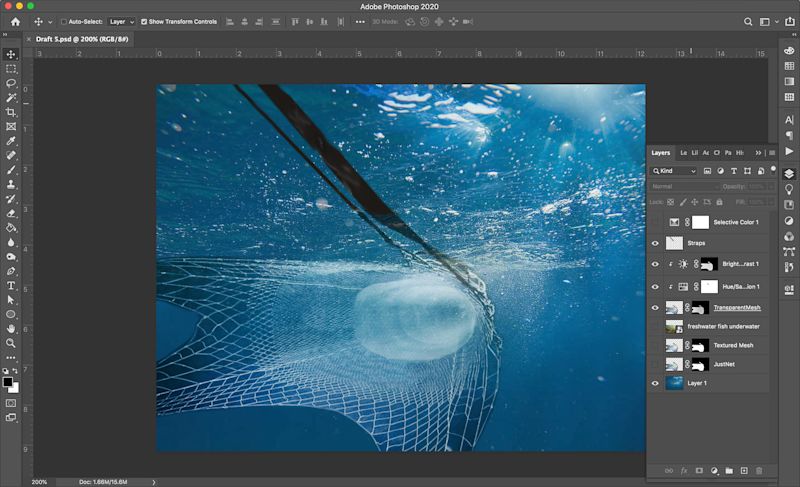800x487 pixels.
Task: Click the foreground color swatch
Action: (8, 381)
